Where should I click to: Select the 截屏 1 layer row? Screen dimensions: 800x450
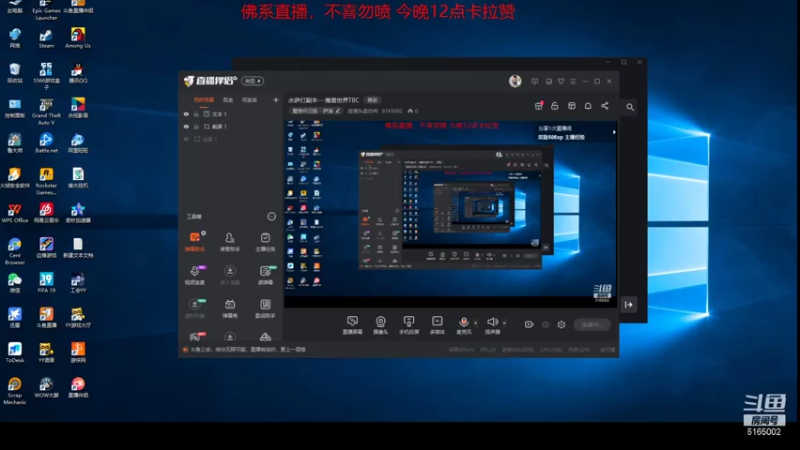click(x=231, y=127)
